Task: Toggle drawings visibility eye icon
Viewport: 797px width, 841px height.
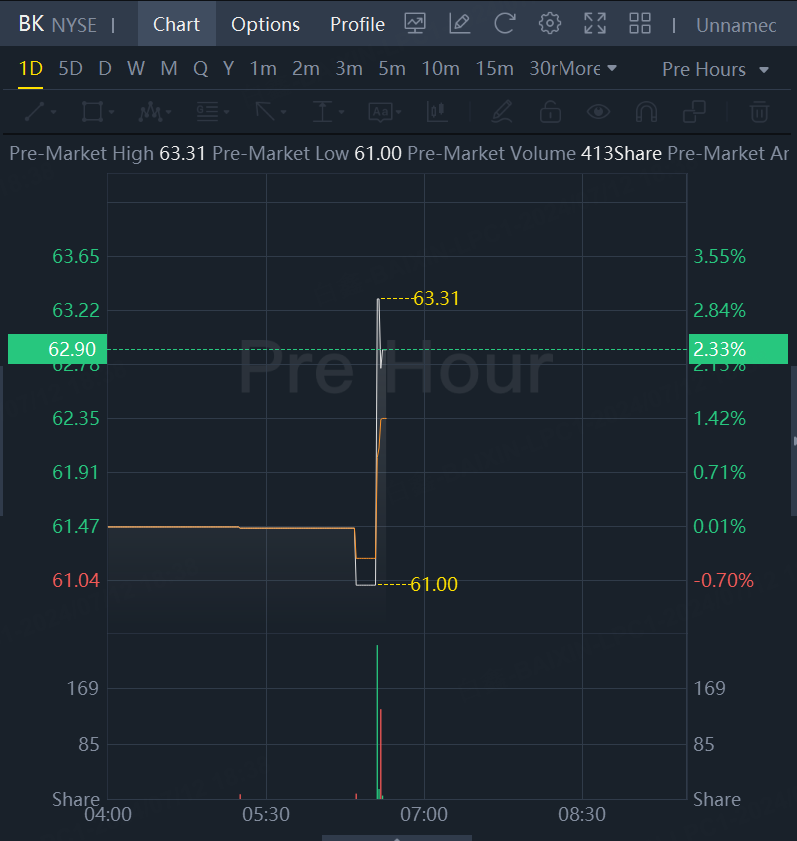Action: pyautogui.click(x=598, y=111)
